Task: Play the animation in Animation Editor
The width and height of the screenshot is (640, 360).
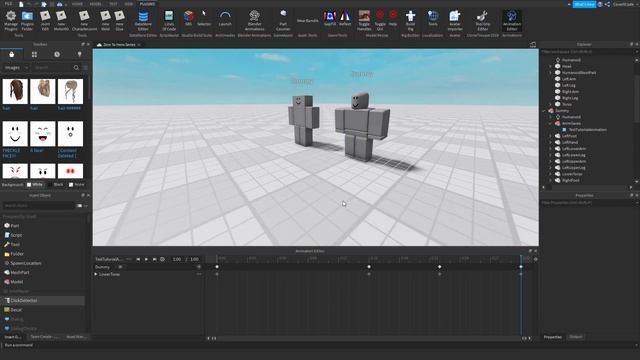Action: [146, 259]
